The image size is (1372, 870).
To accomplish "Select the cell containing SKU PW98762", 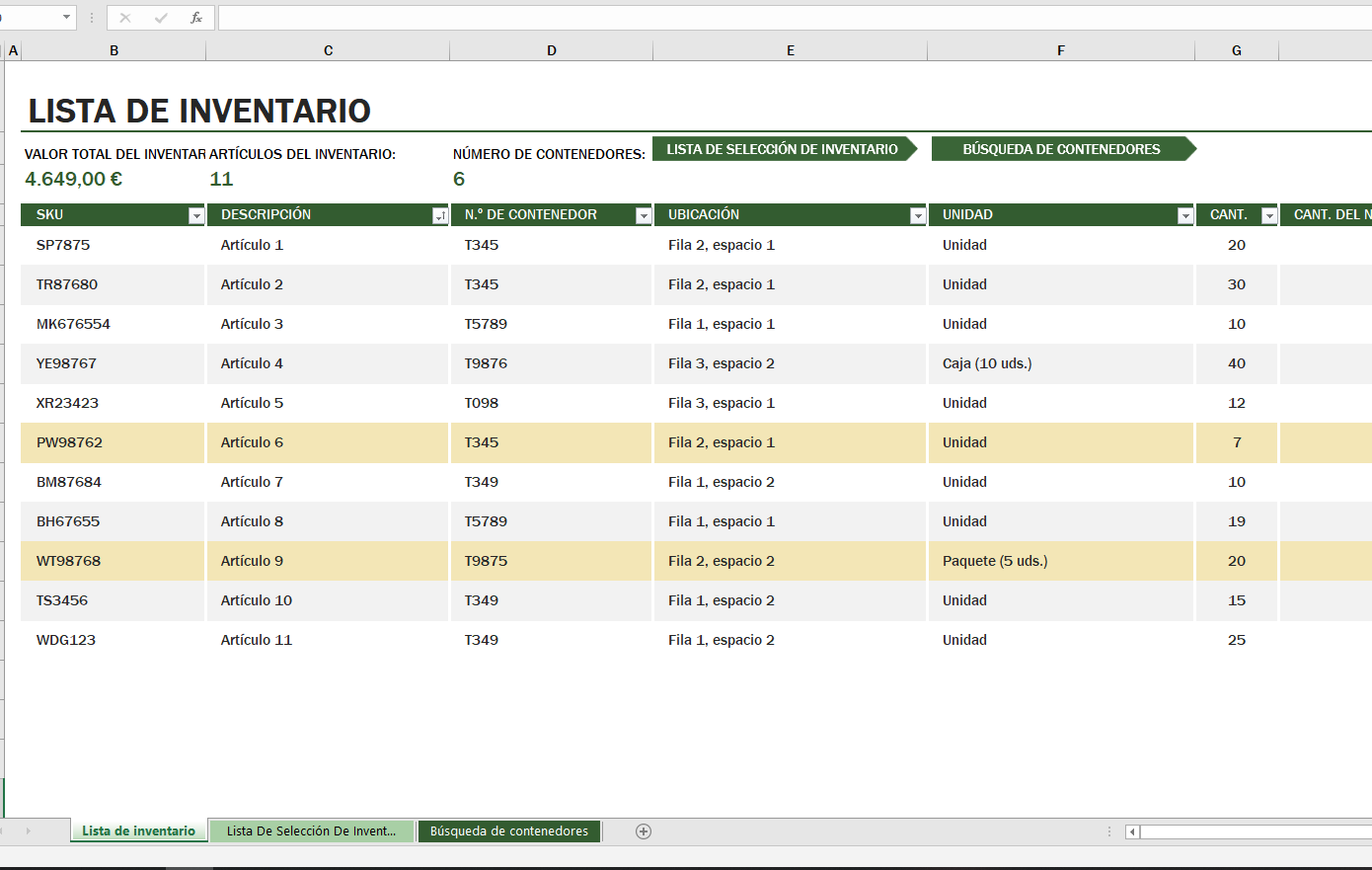I will [x=112, y=442].
